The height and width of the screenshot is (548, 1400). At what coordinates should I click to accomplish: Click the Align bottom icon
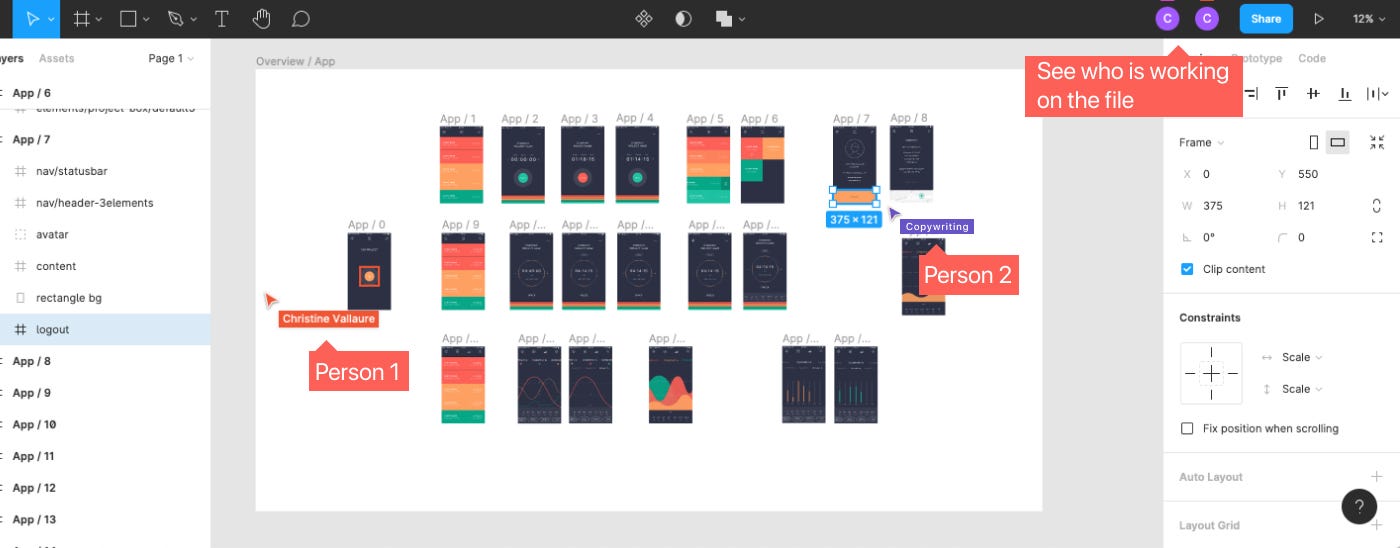point(1345,94)
